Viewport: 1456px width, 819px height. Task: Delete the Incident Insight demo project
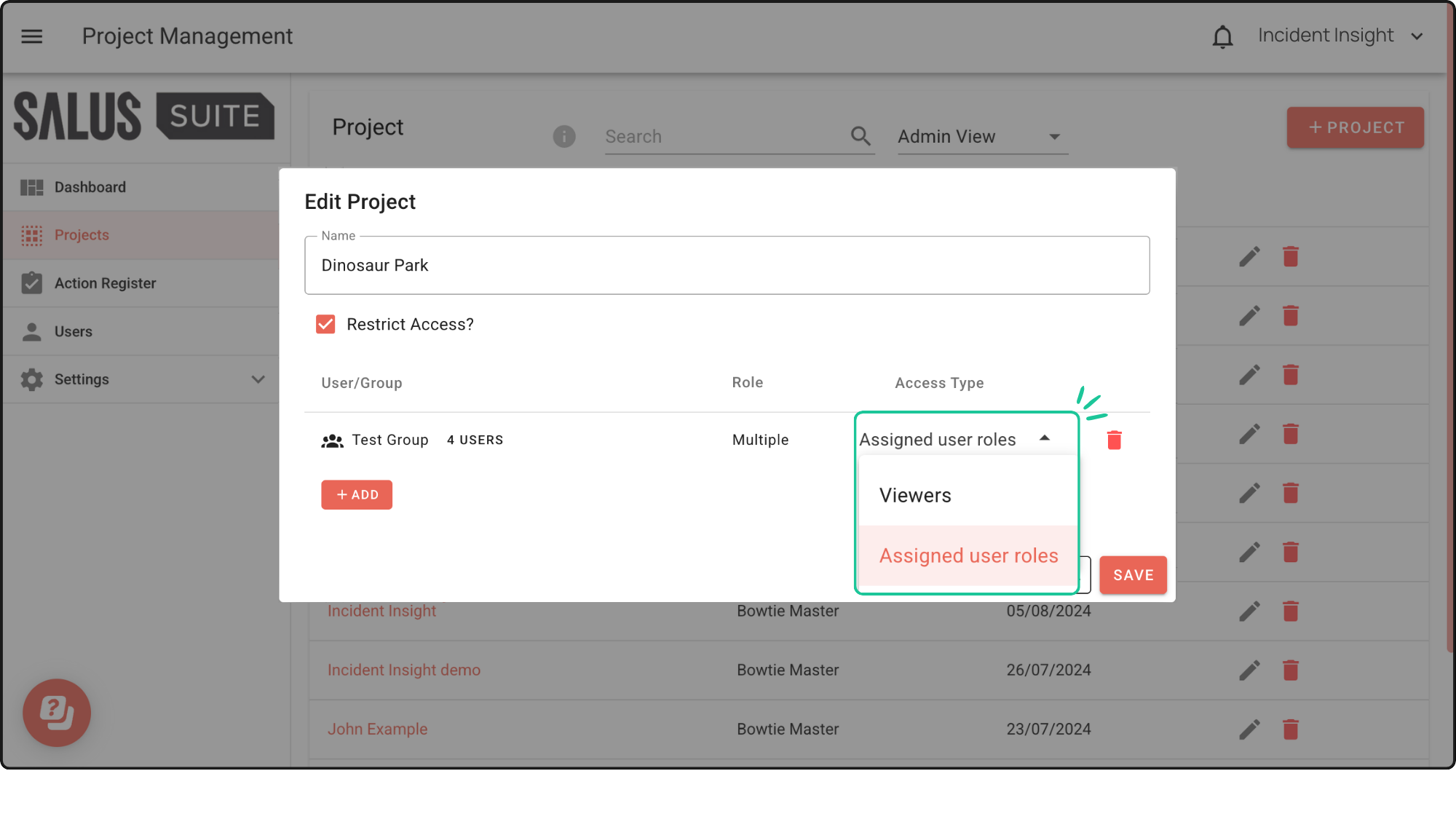tap(1290, 670)
